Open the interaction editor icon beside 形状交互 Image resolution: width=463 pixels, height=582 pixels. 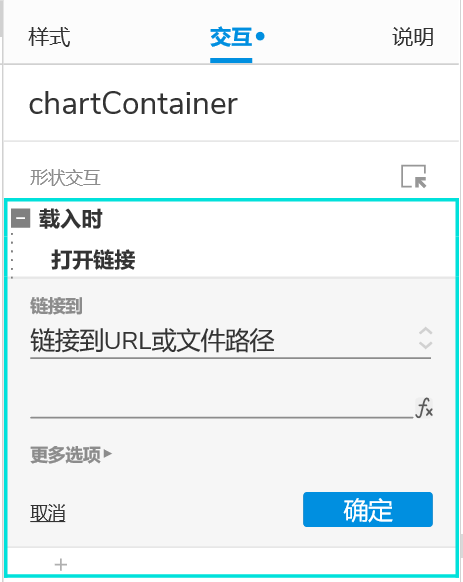point(414,176)
